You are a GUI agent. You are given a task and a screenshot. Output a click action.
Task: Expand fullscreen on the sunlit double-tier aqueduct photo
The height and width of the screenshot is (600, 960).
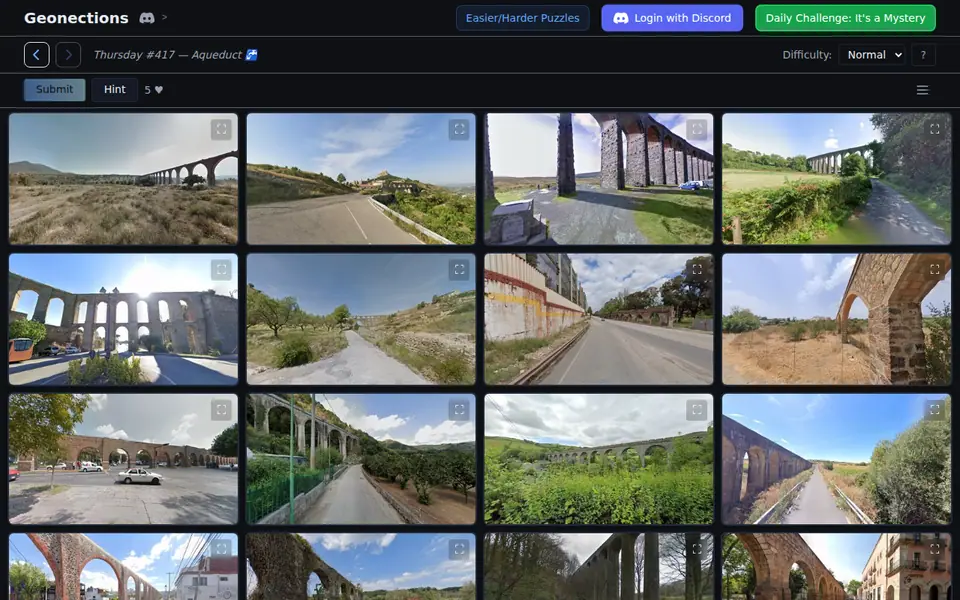tap(221, 269)
